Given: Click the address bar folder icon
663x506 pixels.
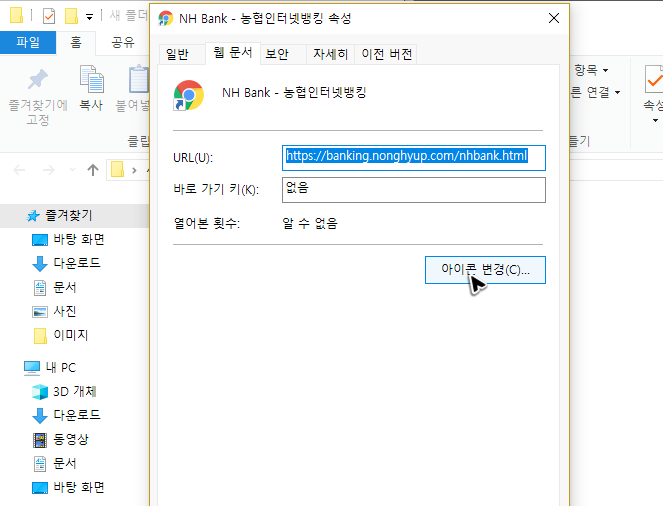Looking at the screenshot, I should [117, 170].
